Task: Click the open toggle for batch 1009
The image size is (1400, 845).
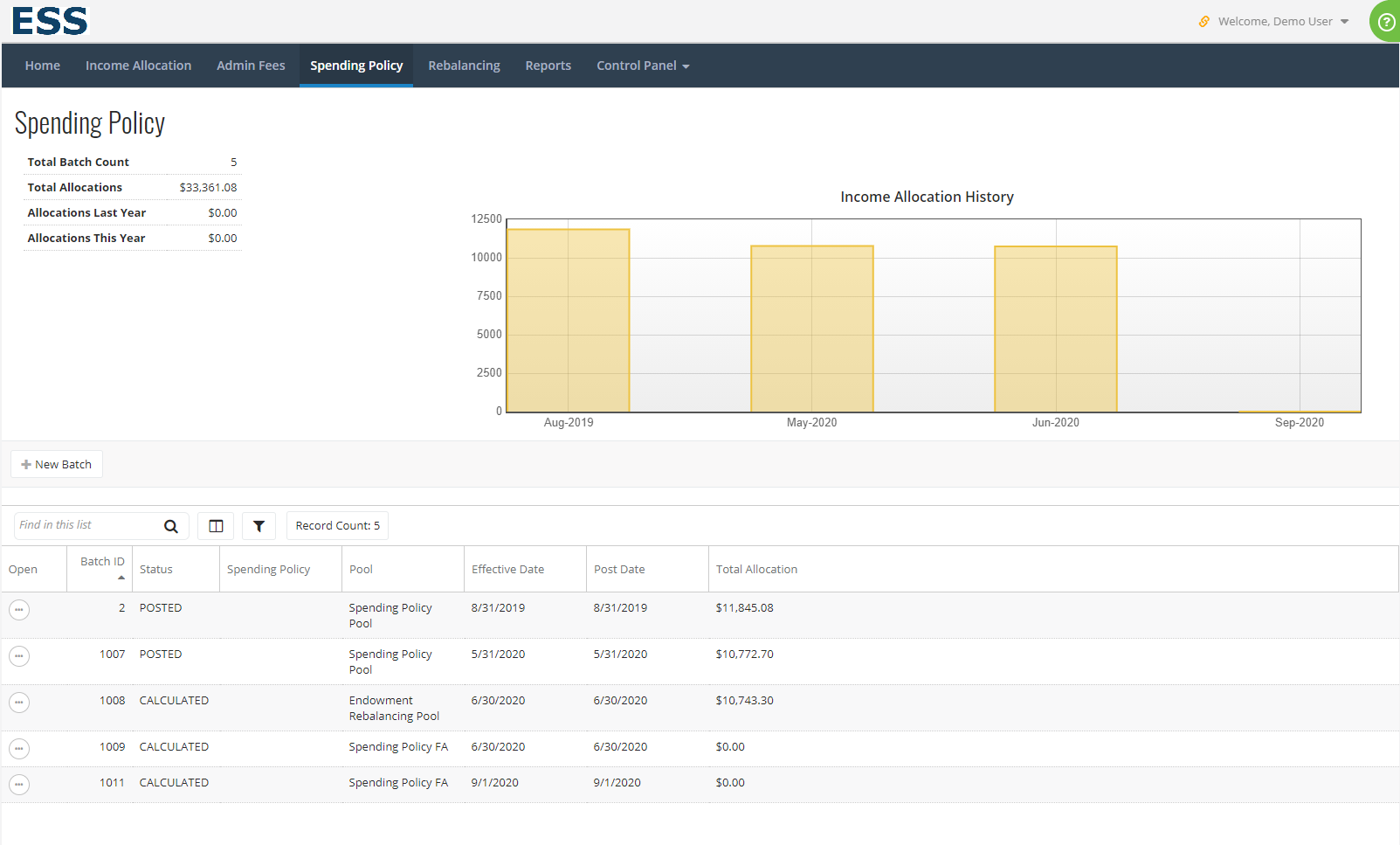Action: click(x=19, y=749)
